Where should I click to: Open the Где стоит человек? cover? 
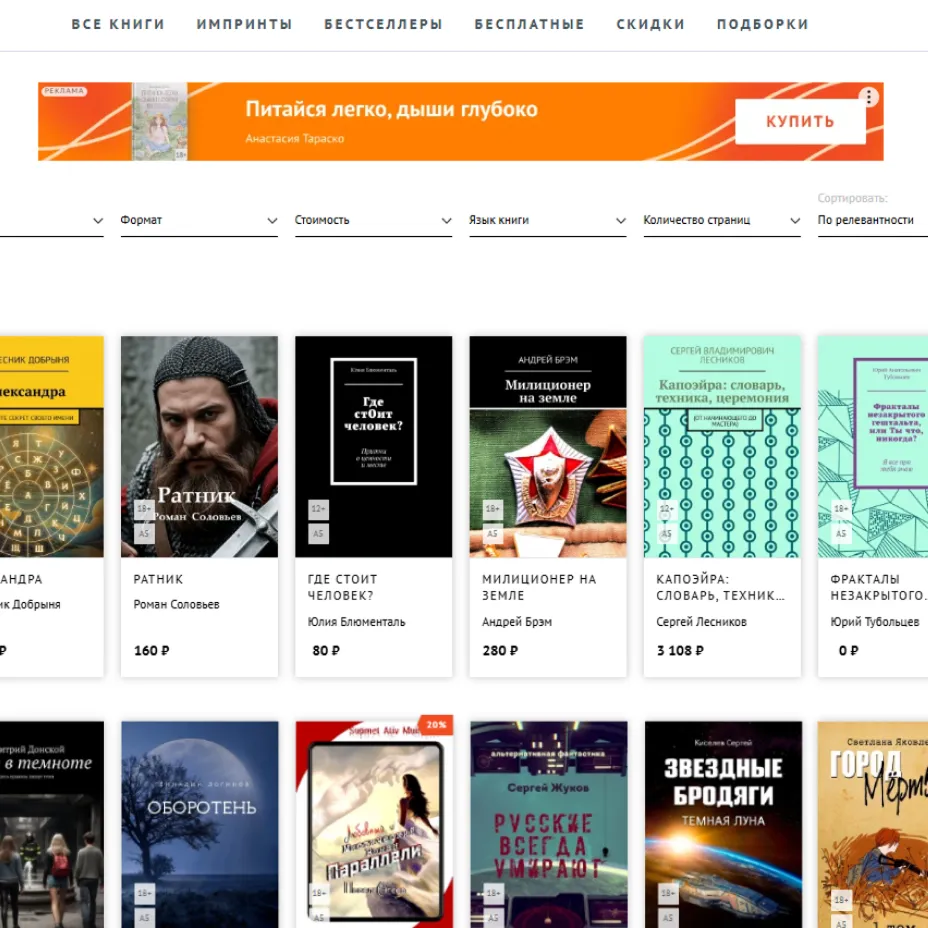coord(373,447)
